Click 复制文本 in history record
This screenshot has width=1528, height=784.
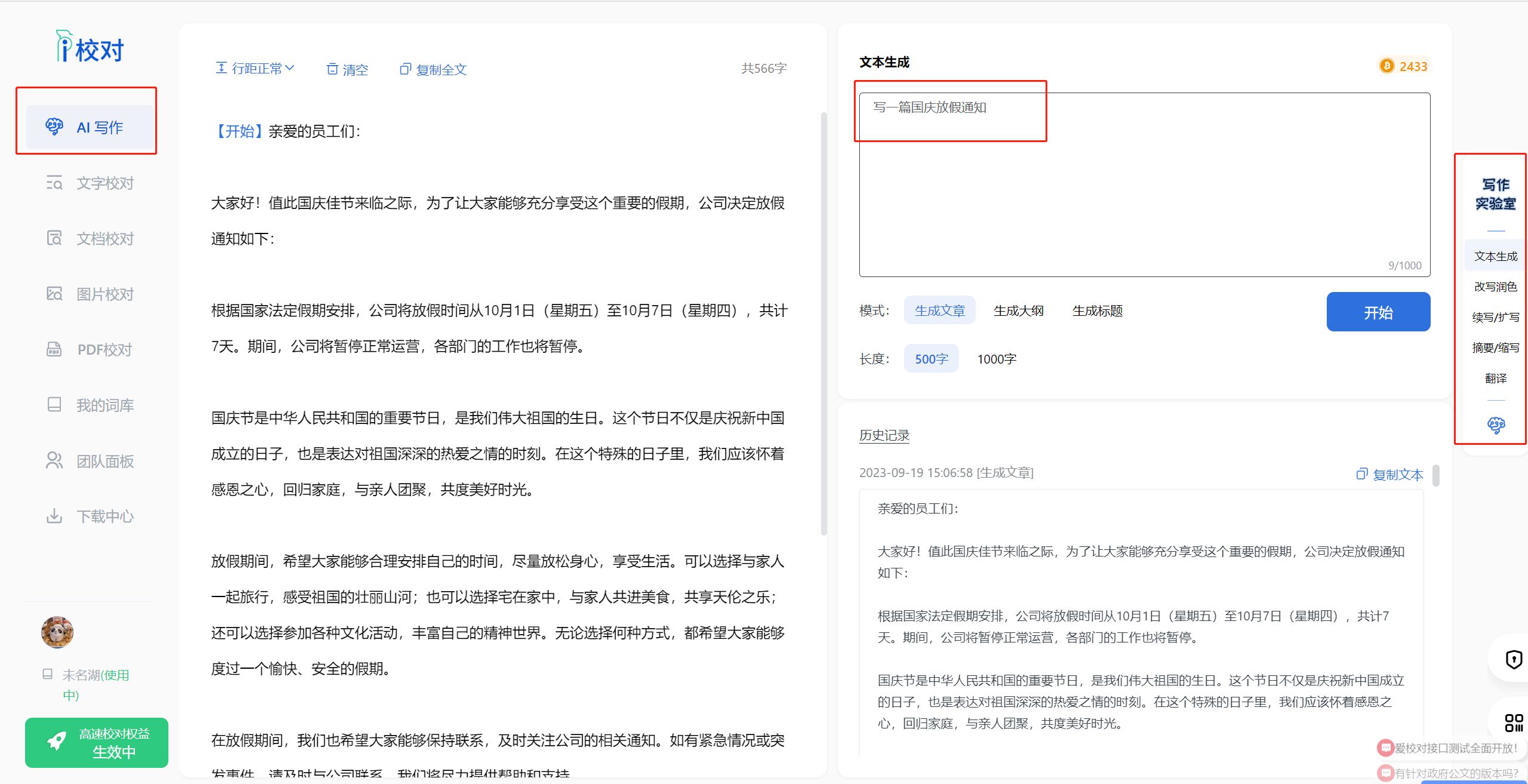pos(1398,475)
